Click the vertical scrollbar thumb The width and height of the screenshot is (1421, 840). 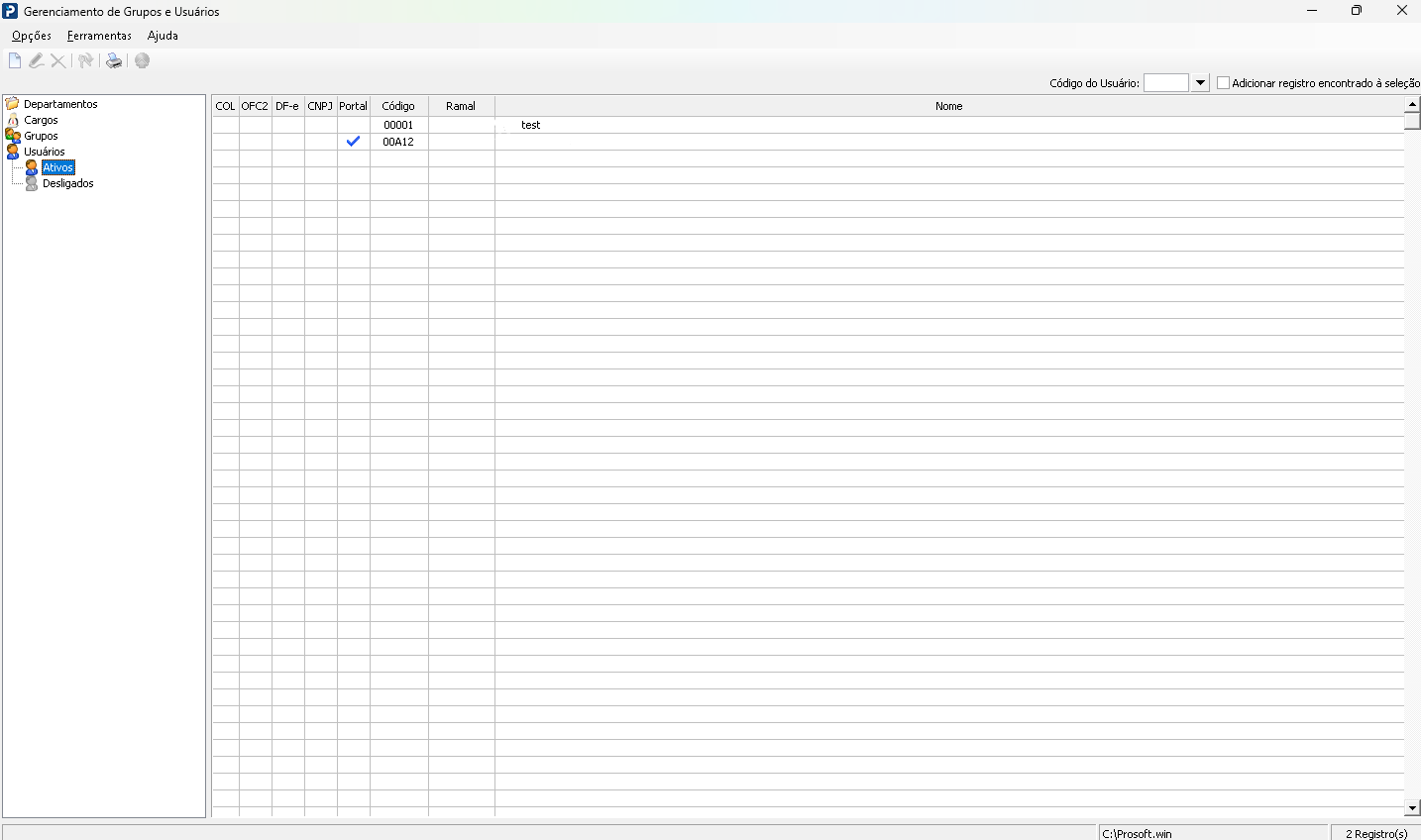1413,121
